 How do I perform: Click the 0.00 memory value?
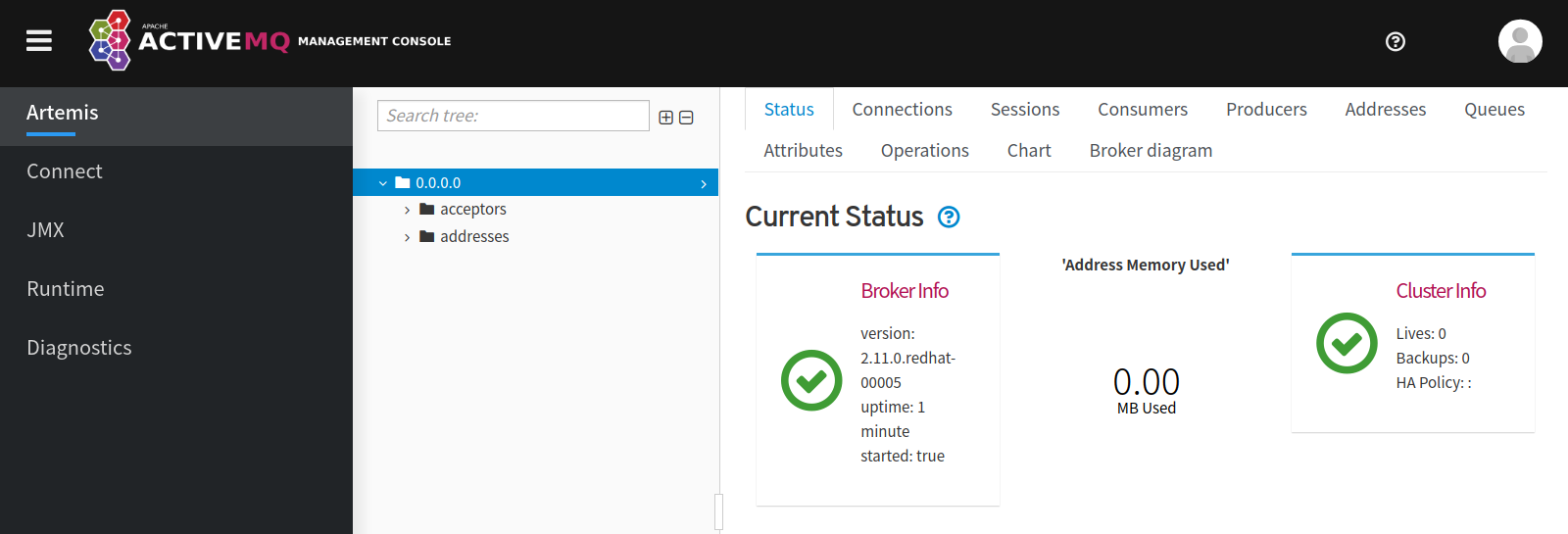(1146, 381)
